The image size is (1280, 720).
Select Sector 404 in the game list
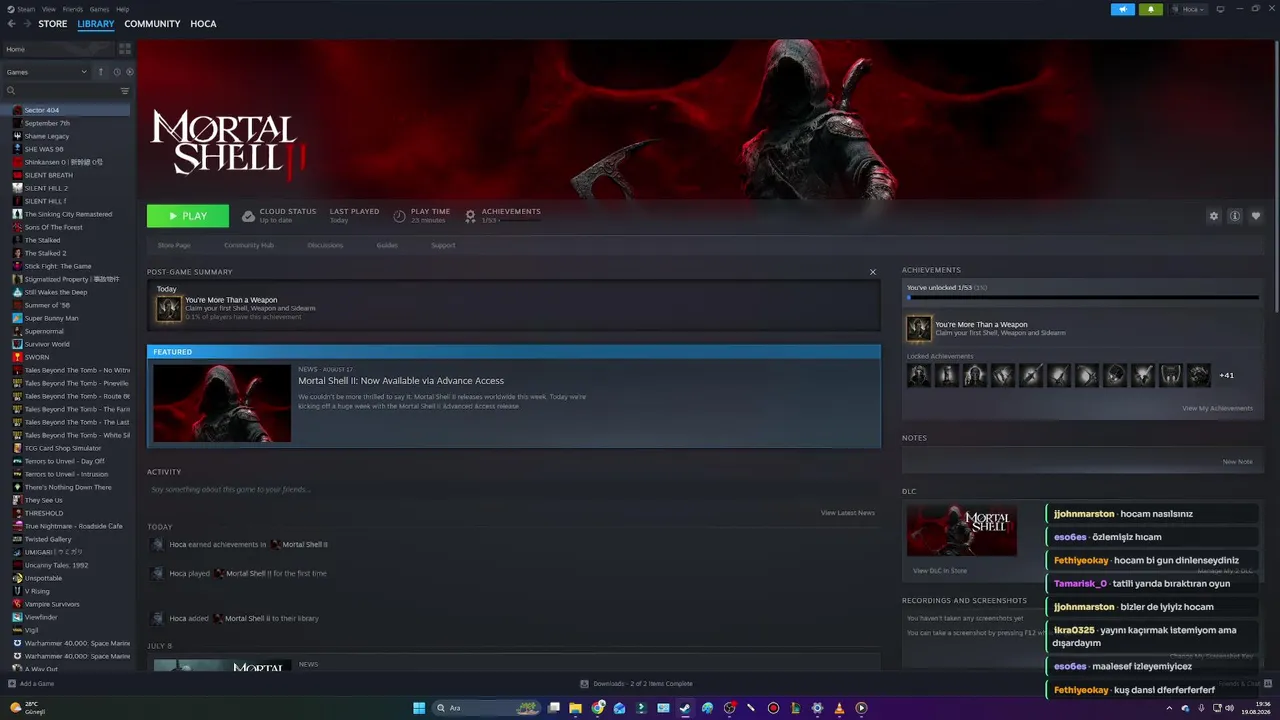67,110
